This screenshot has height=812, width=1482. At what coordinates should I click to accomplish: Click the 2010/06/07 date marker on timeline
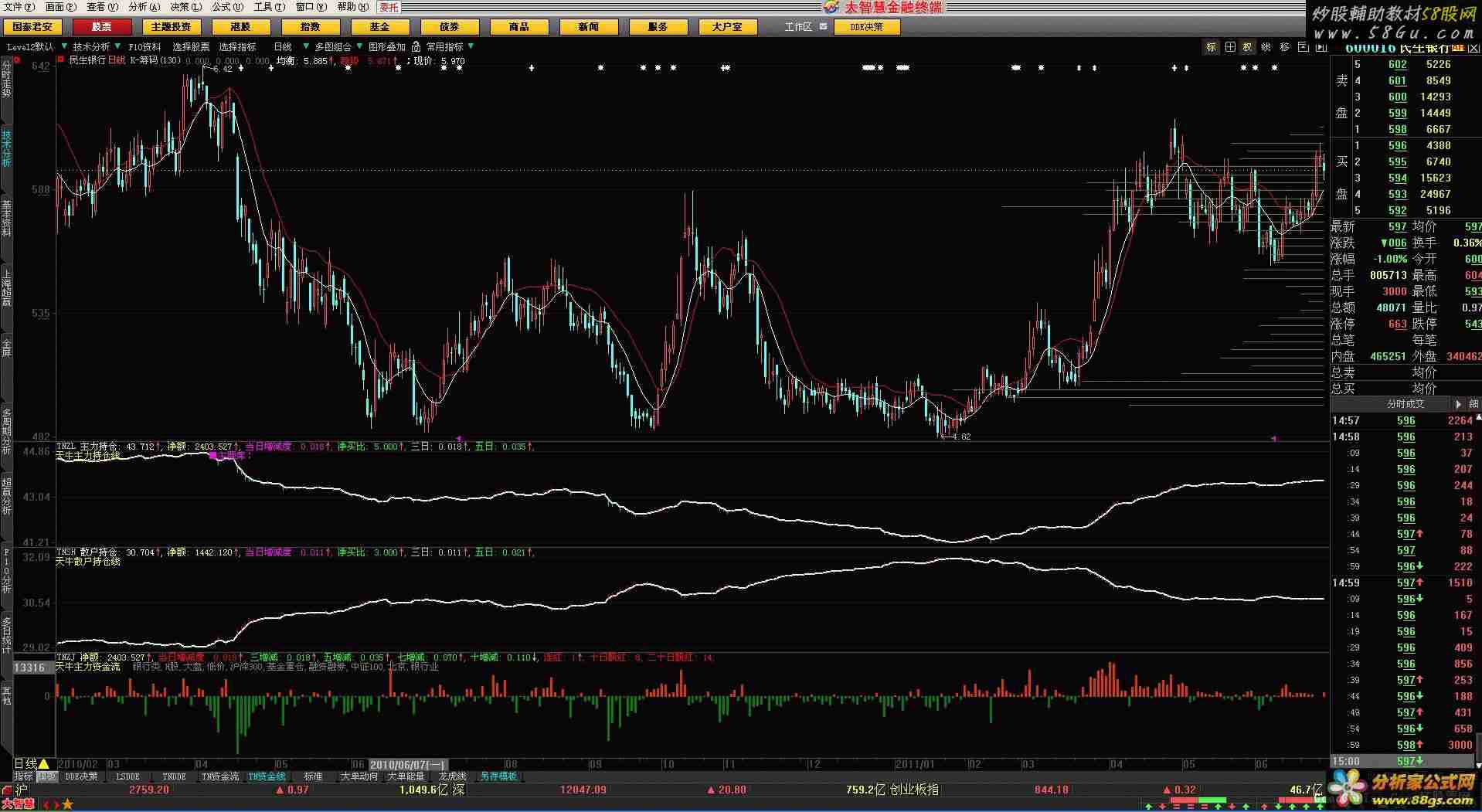pos(408,765)
